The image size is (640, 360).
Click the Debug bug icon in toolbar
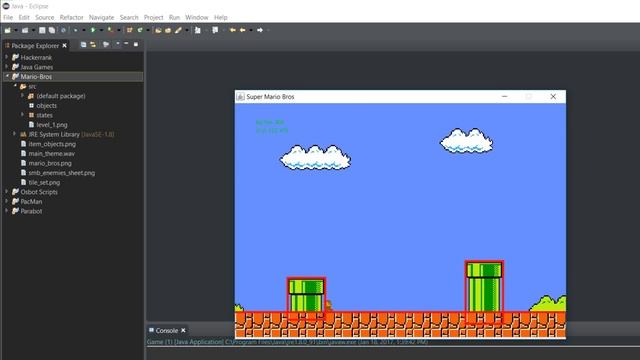pyautogui.click(x=76, y=30)
